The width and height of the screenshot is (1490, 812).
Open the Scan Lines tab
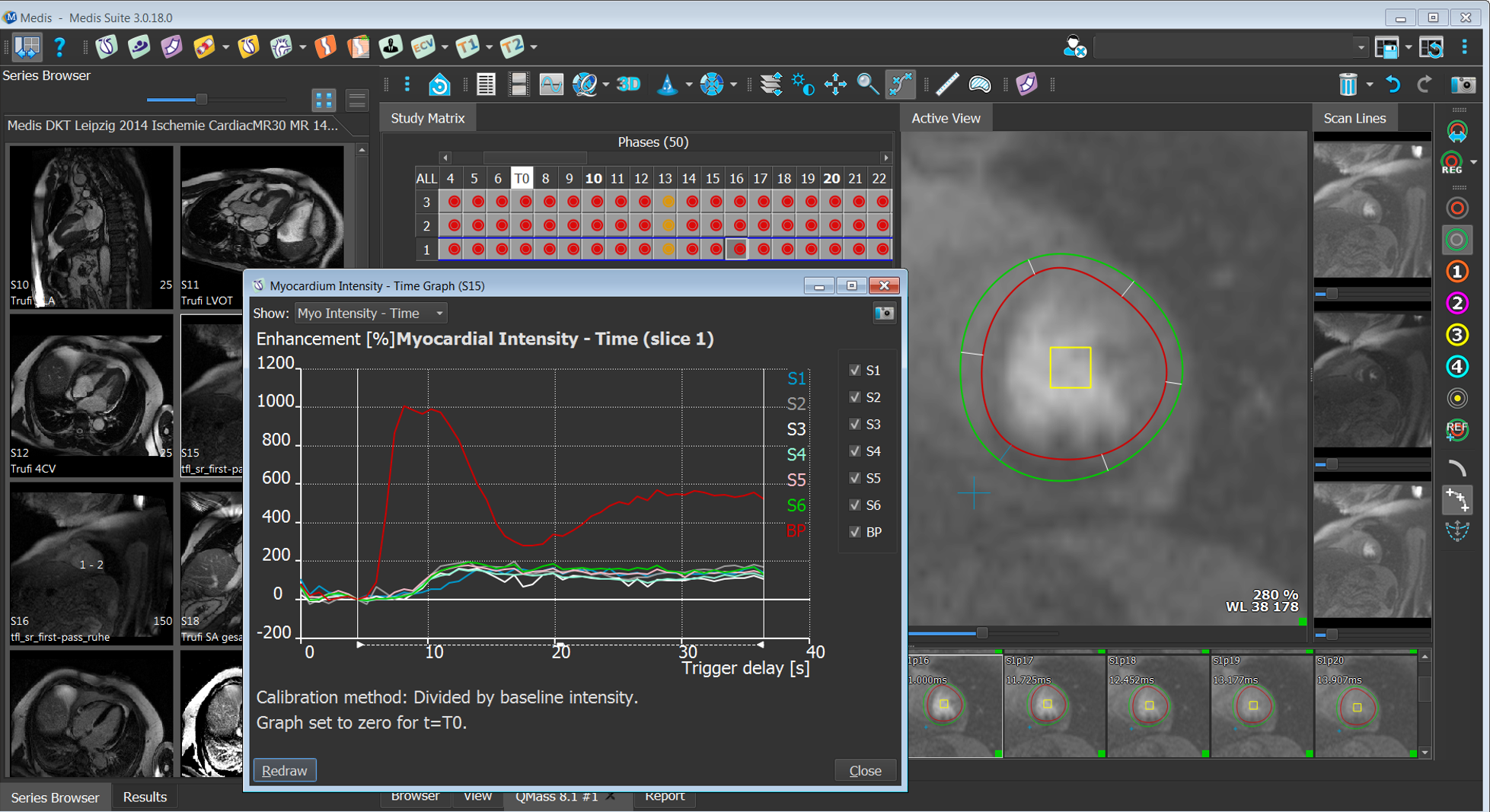[1354, 118]
